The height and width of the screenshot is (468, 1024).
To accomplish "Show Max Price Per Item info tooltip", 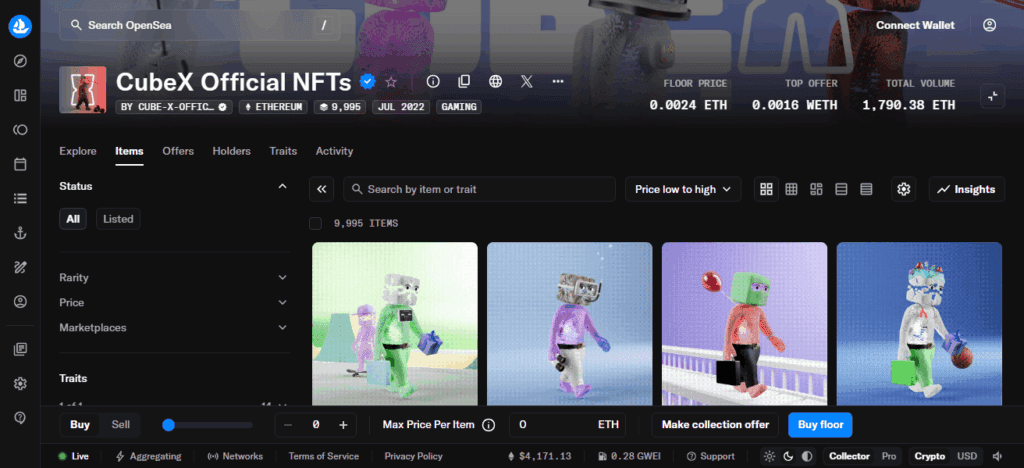I will point(488,425).
